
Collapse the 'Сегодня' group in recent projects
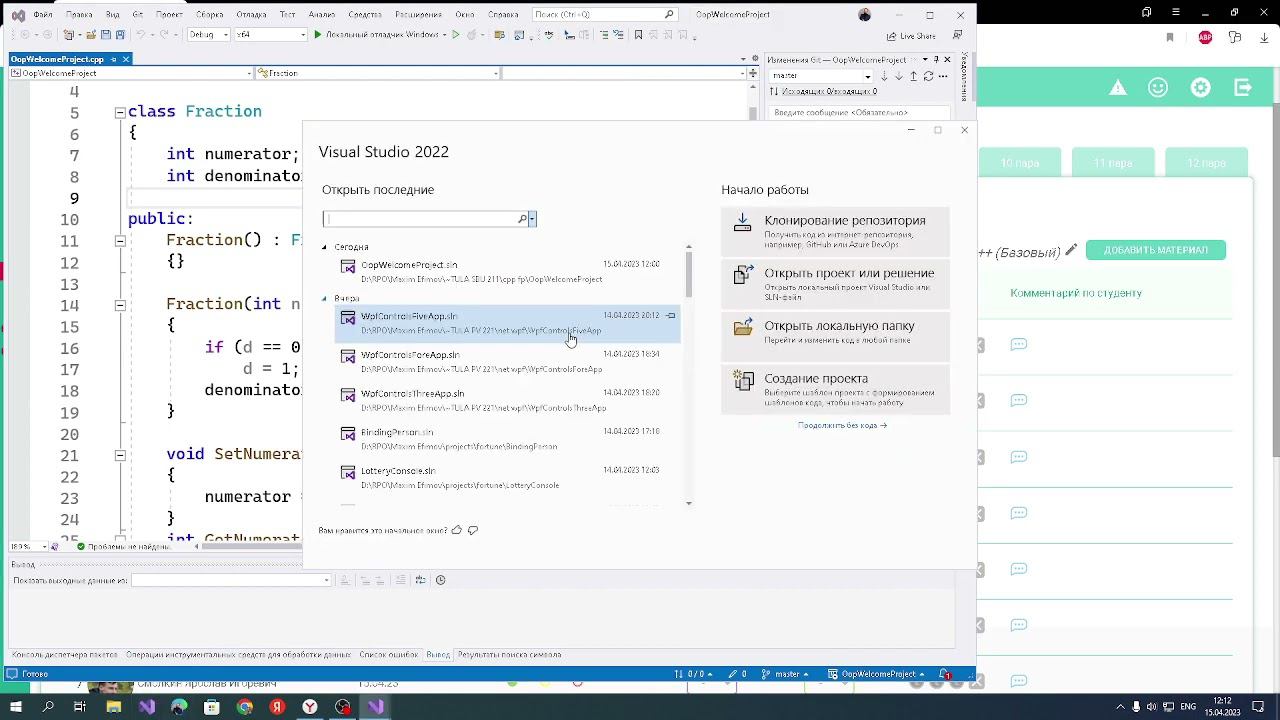pos(324,247)
